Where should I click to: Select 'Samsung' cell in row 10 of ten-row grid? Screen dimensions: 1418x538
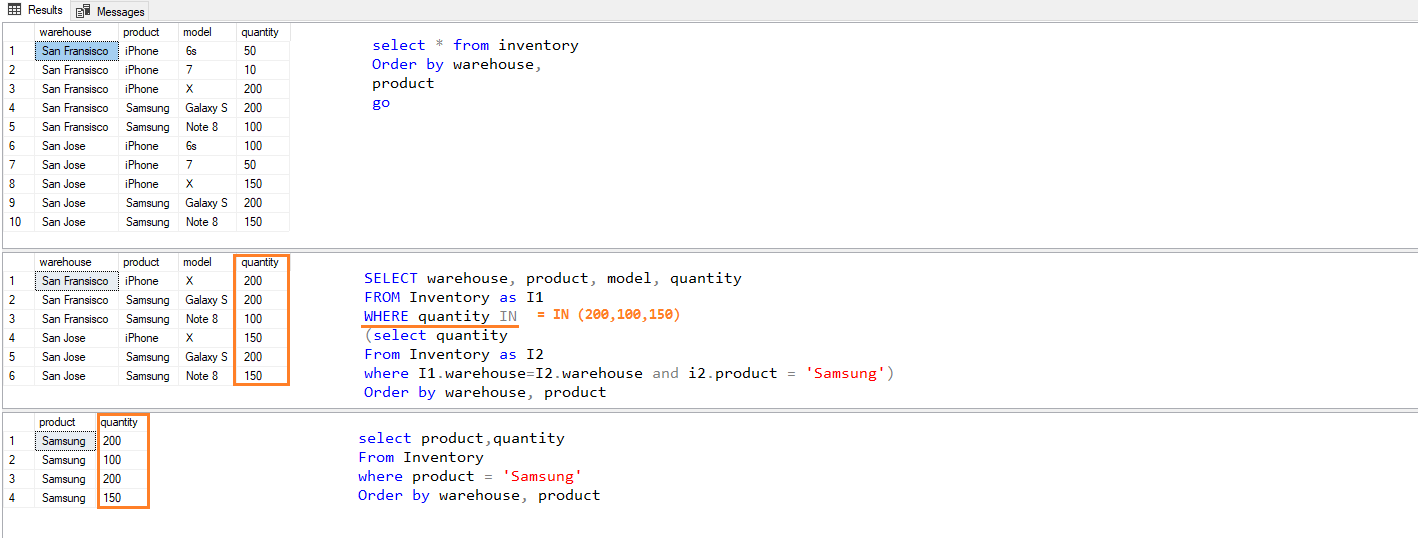pos(149,222)
